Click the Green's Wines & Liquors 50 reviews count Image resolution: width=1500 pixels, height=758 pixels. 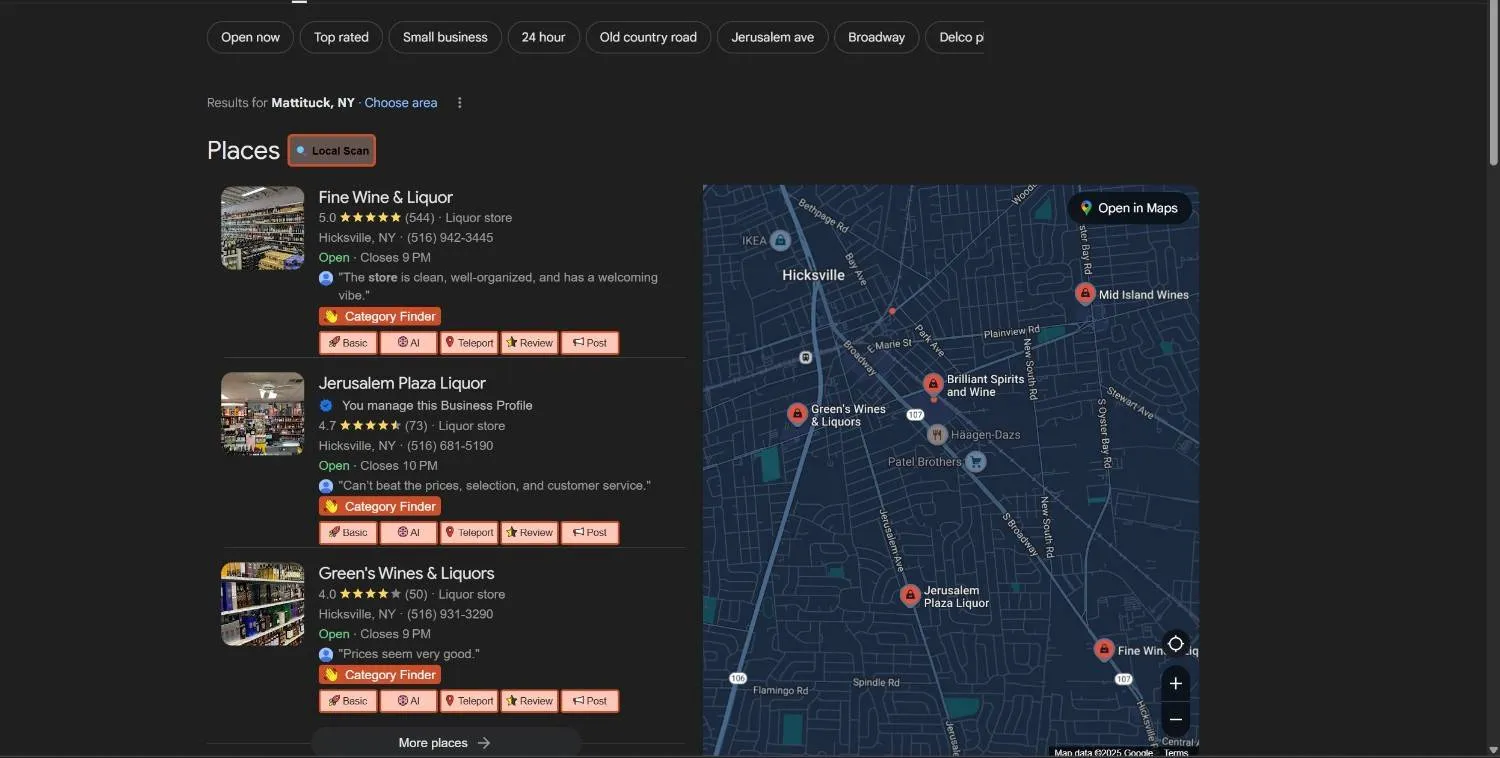click(416, 594)
